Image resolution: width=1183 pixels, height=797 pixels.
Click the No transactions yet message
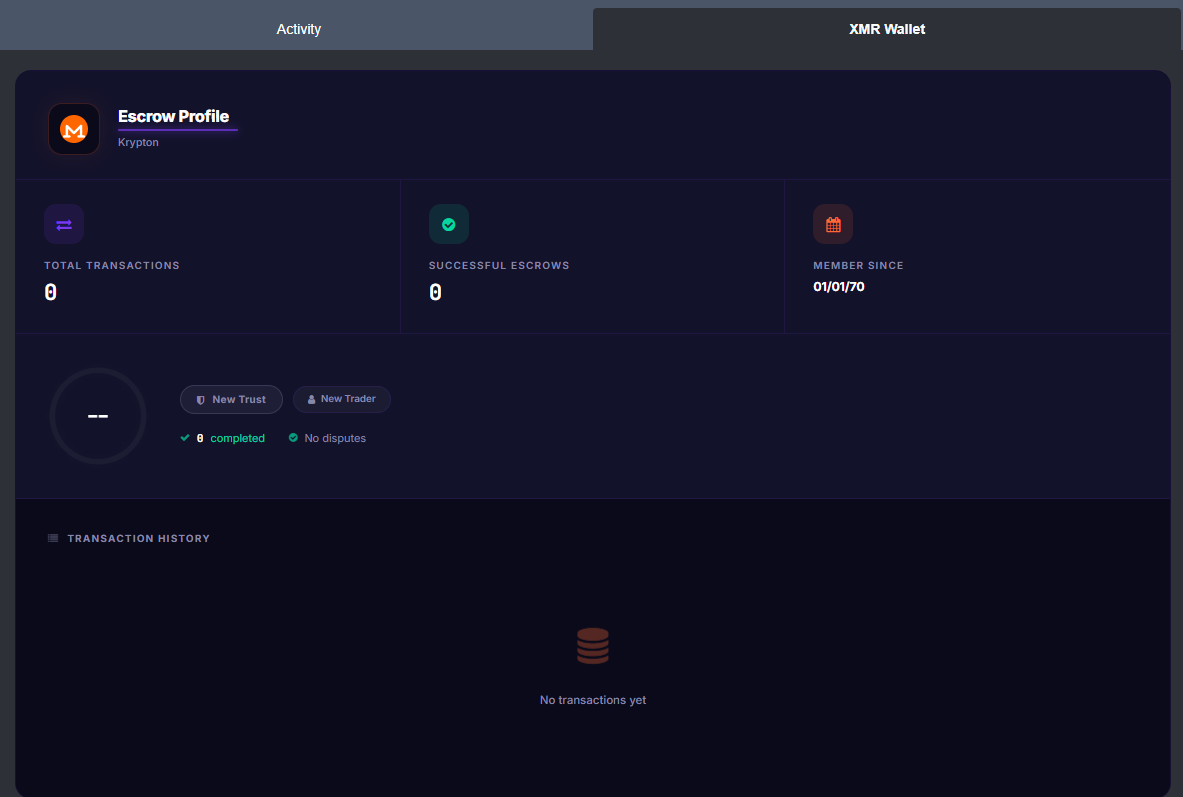(x=593, y=700)
